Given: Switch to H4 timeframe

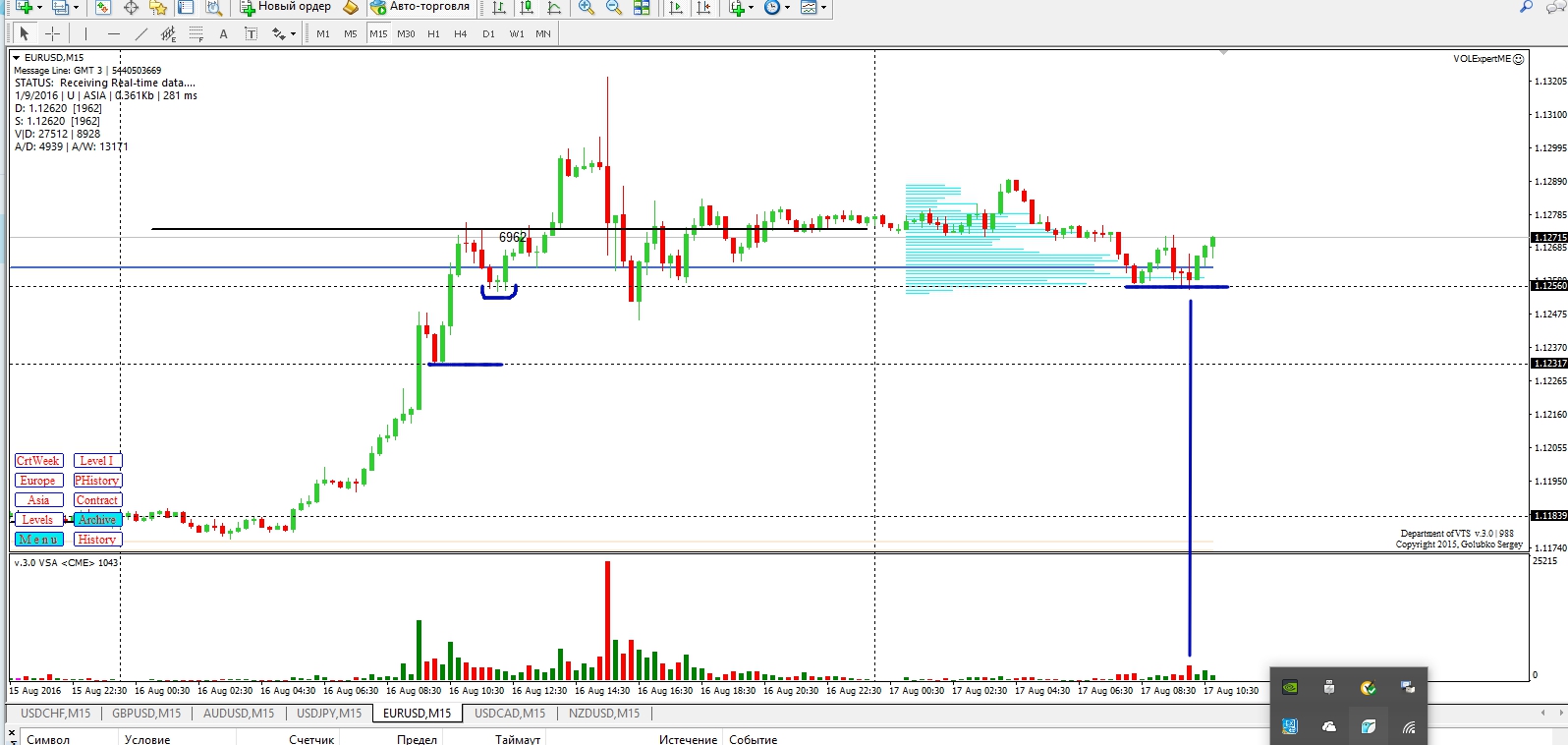Looking at the screenshot, I should tap(461, 33).
